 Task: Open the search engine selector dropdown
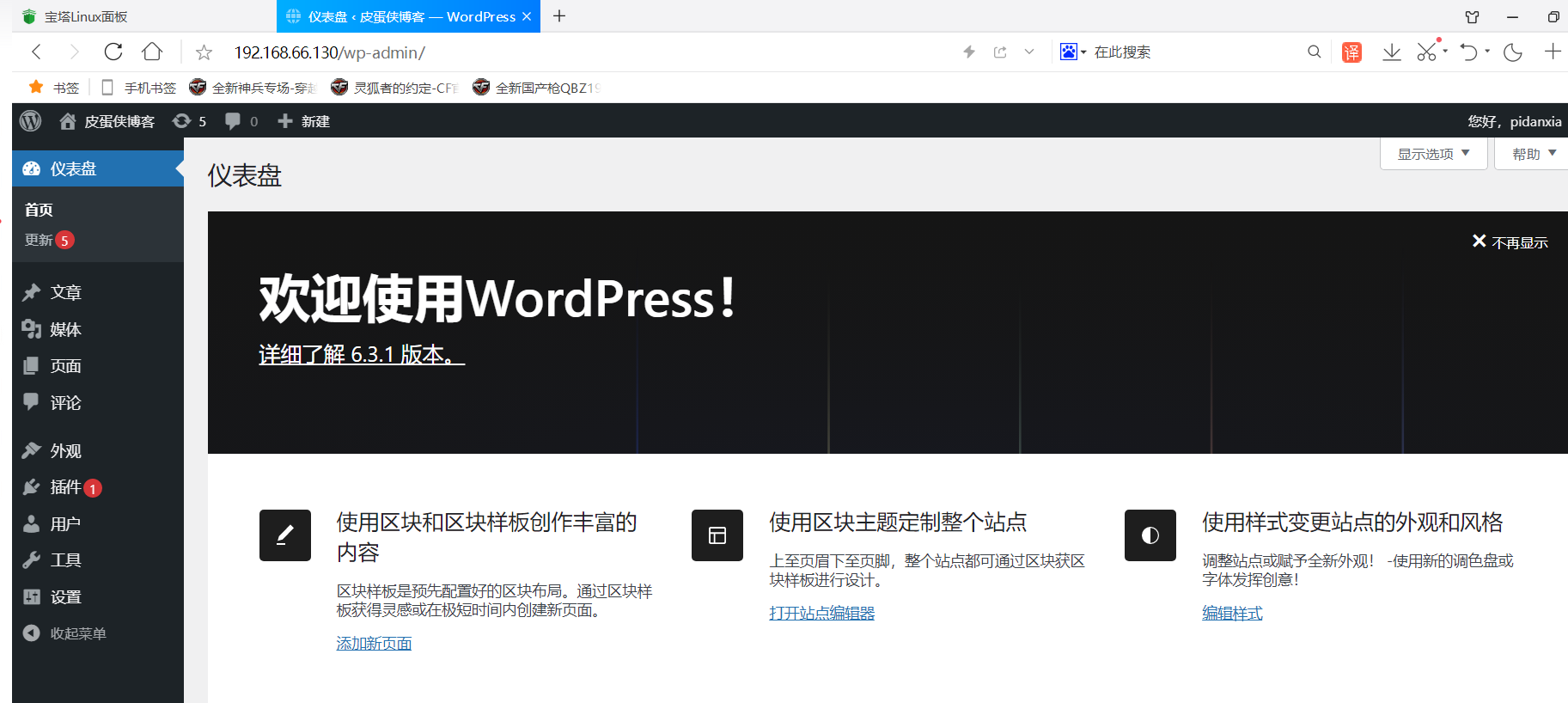coord(1073,52)
